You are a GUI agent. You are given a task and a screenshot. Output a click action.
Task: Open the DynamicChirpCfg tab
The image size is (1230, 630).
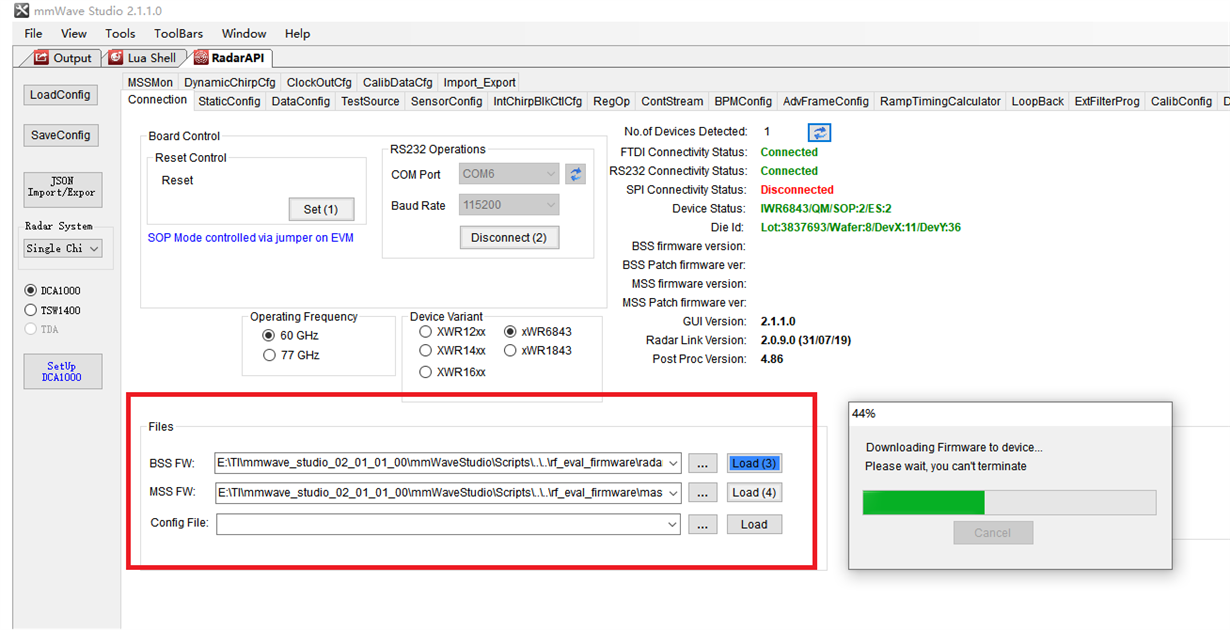pyautogui.click(x=229, y=82)
